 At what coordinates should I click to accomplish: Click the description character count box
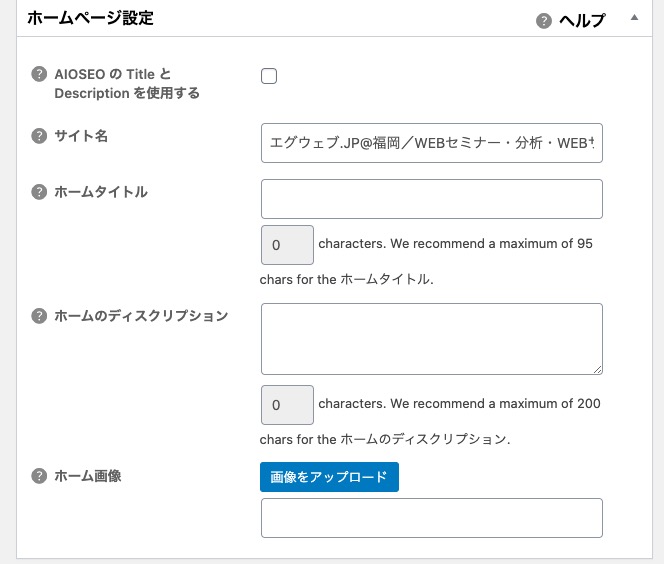click(x=286, y=405)
